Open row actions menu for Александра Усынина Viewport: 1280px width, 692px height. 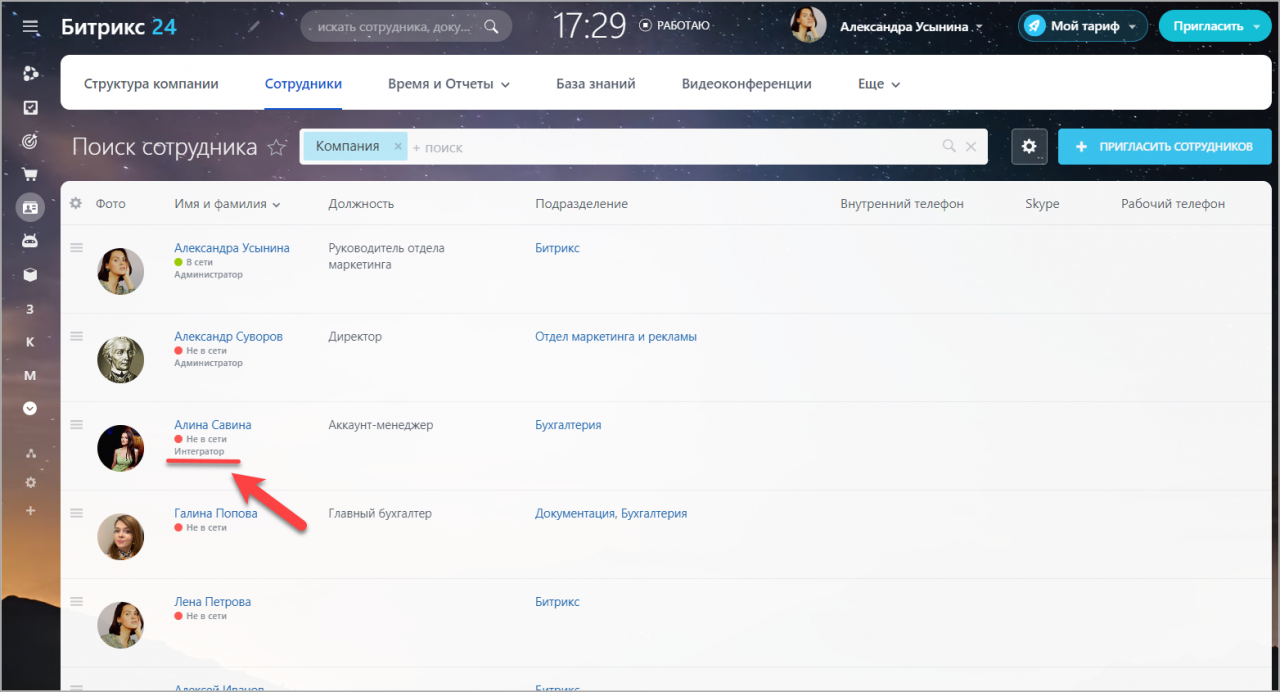(76, 248)
